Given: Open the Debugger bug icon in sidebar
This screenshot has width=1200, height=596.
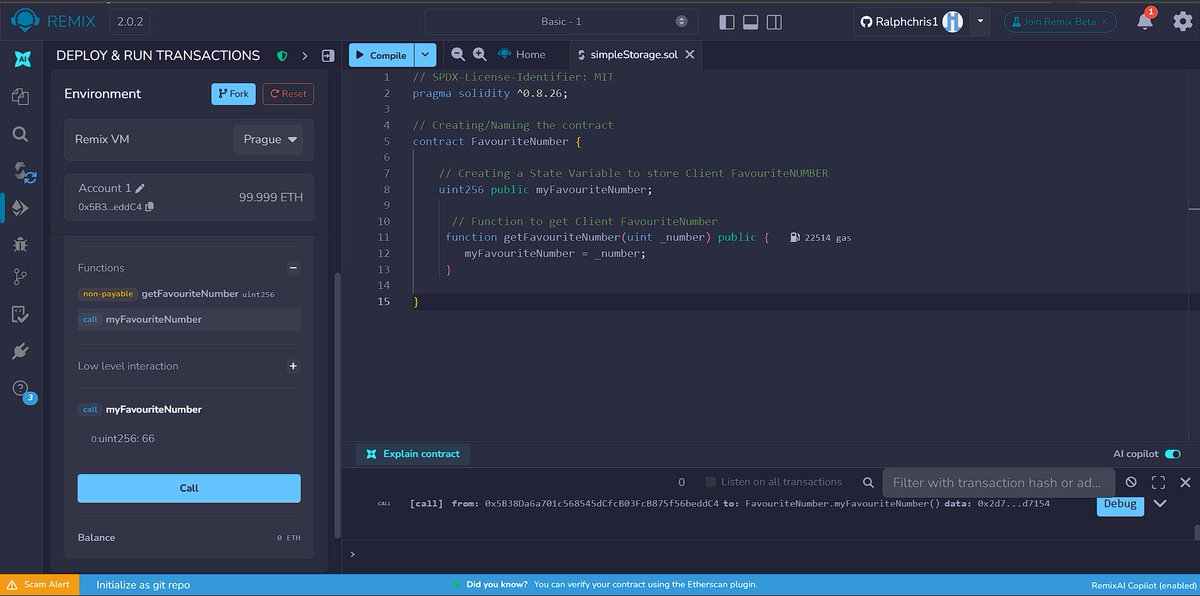Looking at the screenshot, I should (x=20, y=243).
